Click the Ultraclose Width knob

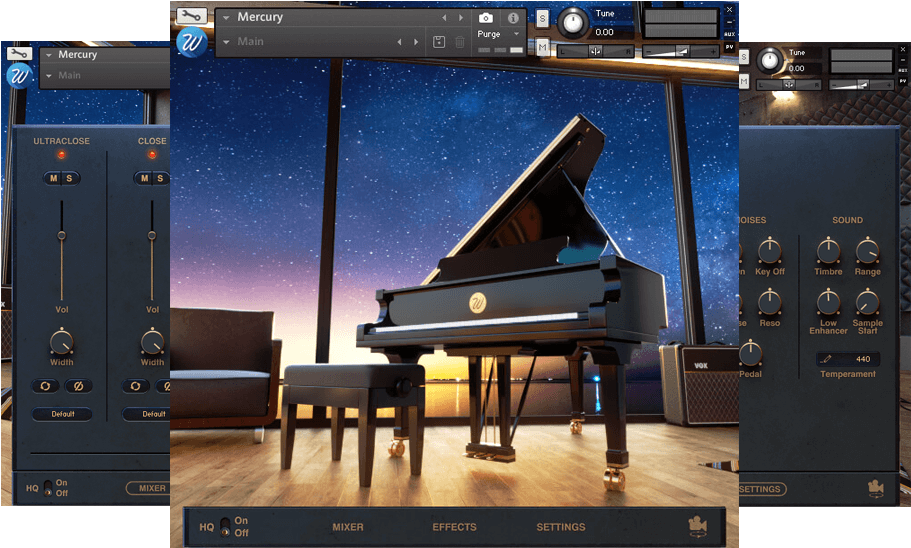(x=61, y=342)
